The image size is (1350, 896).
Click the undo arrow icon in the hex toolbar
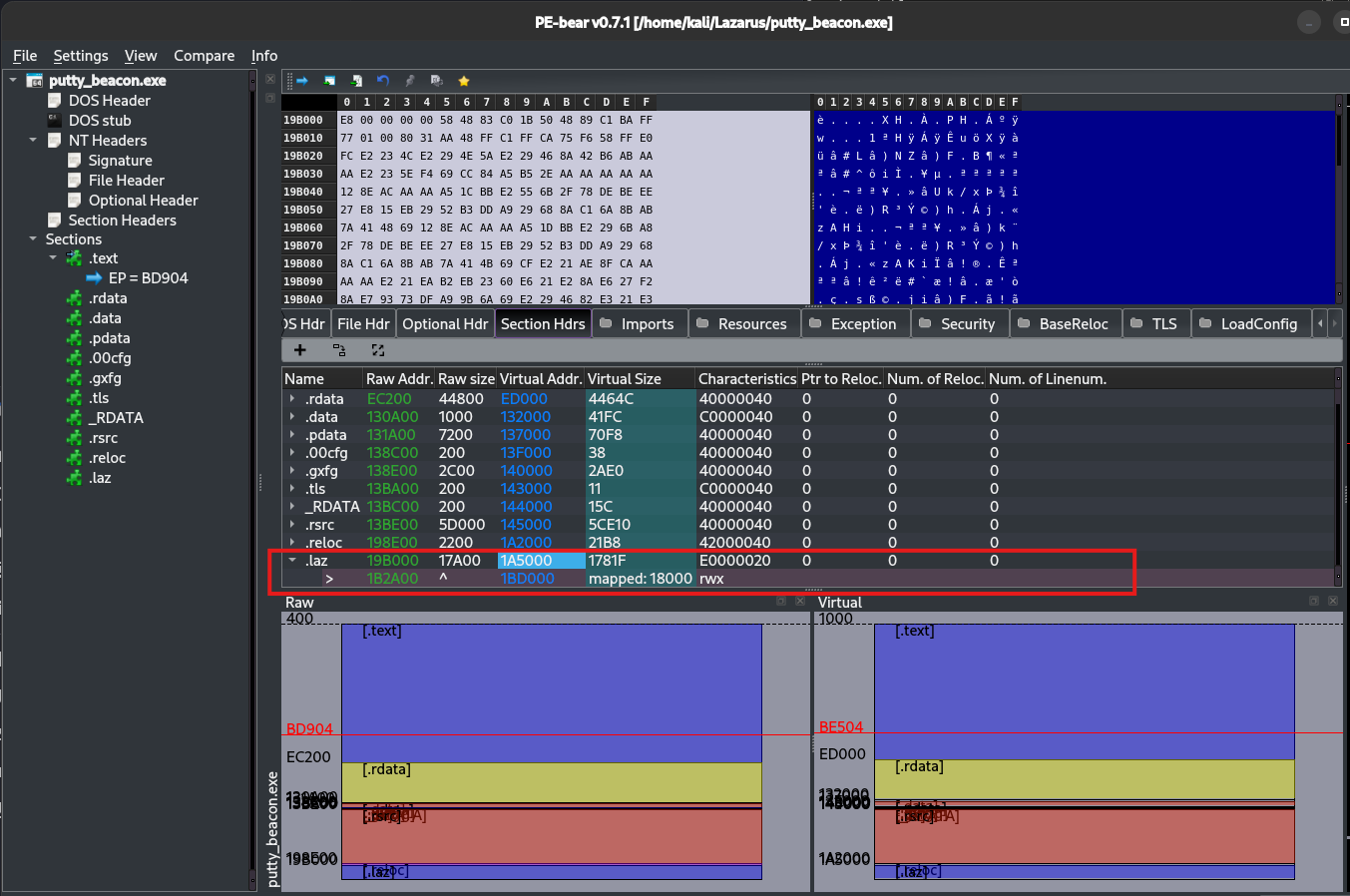tap(382, 81)
